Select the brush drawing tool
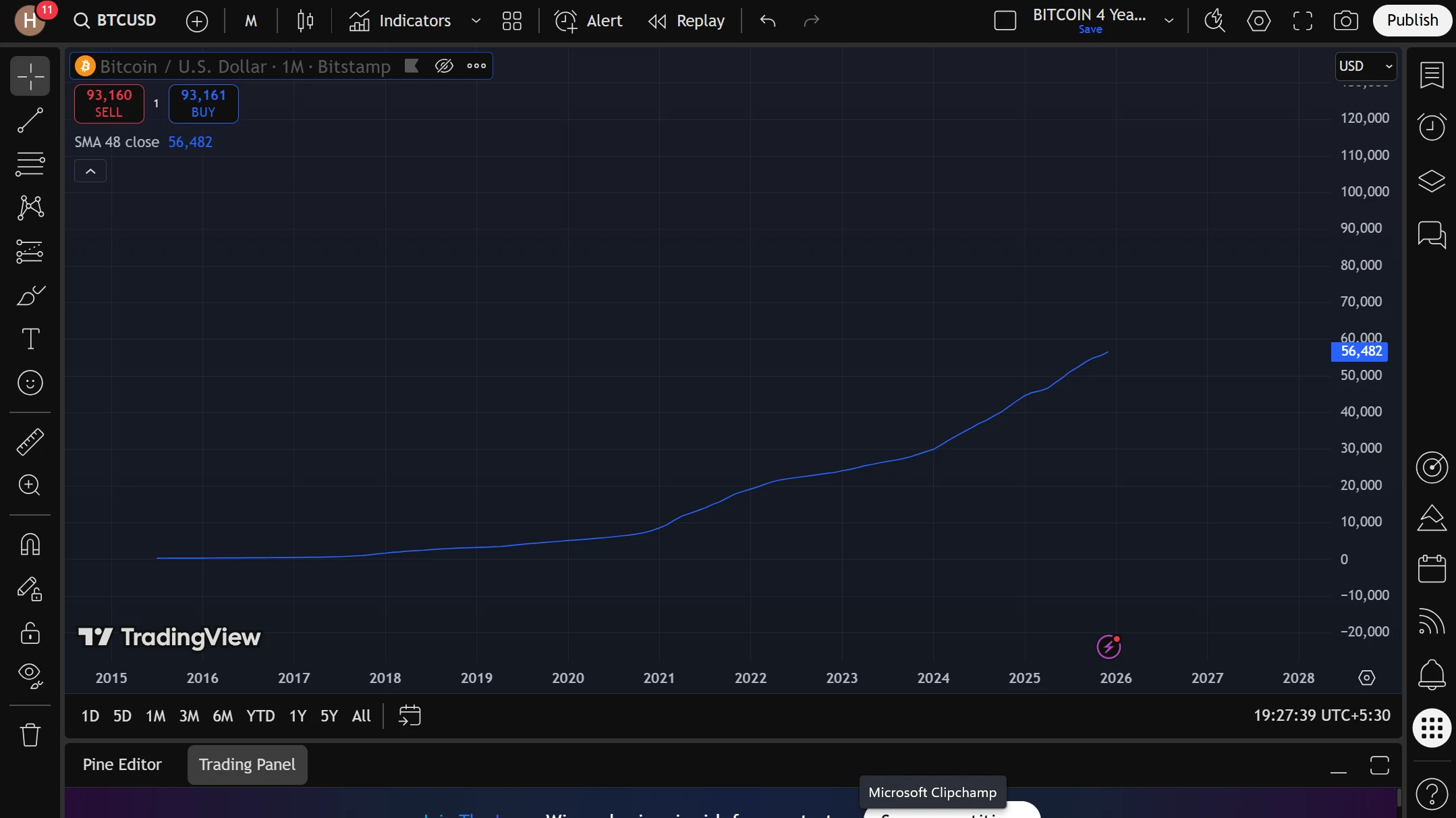This screenshot has height=818, width=1456. click(30, 296)
